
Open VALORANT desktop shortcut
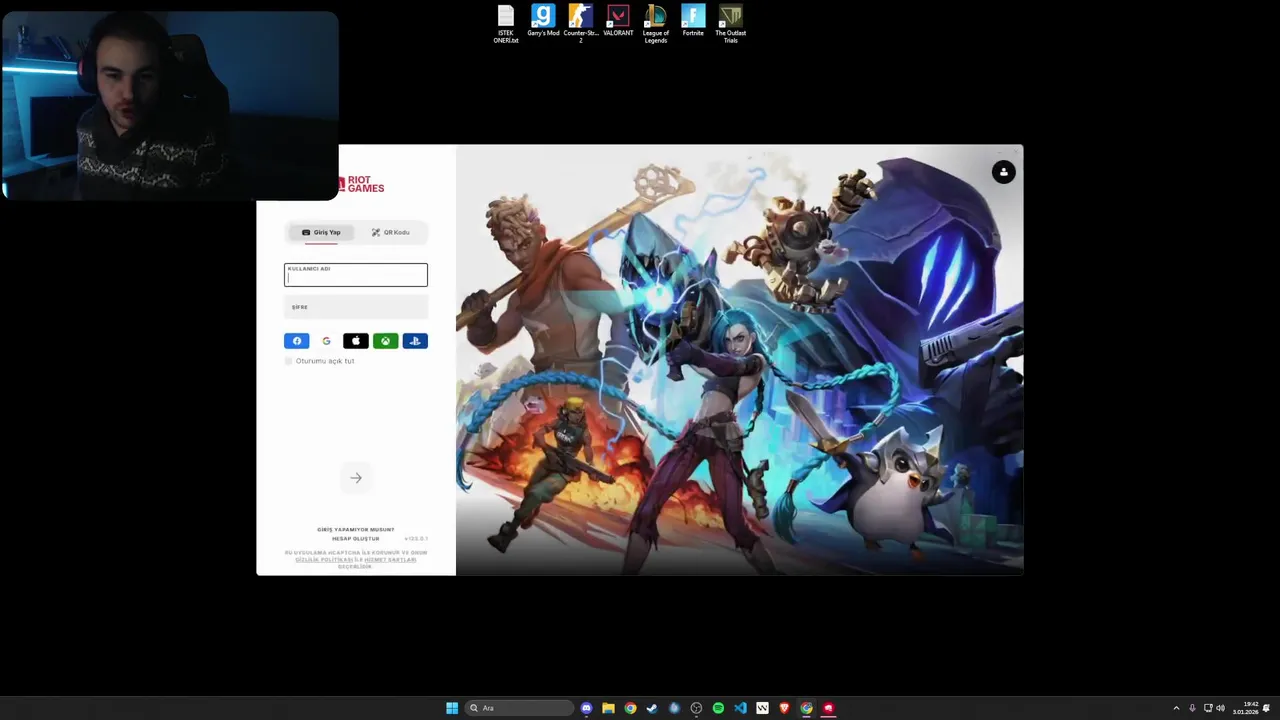(x=618, y=21)
